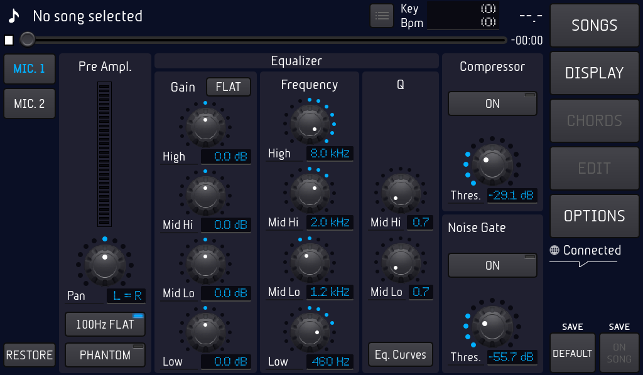This screenshot has width=644, height=376.
Task: Click the Mid Lo Q knob
Action: (x=400, y=262)
